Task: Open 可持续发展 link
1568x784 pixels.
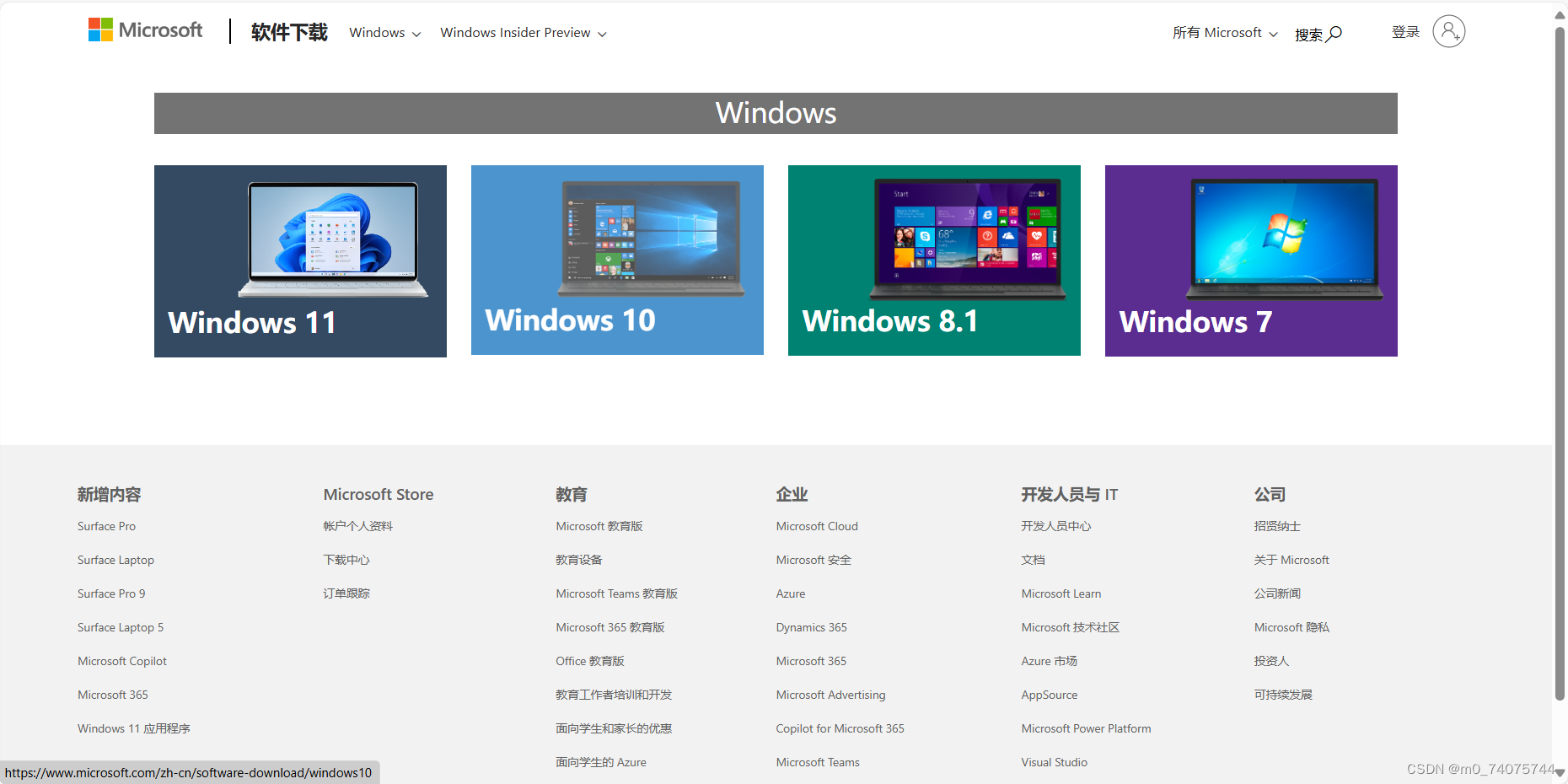Action: pyautogui.click(x=1283, y=695)
